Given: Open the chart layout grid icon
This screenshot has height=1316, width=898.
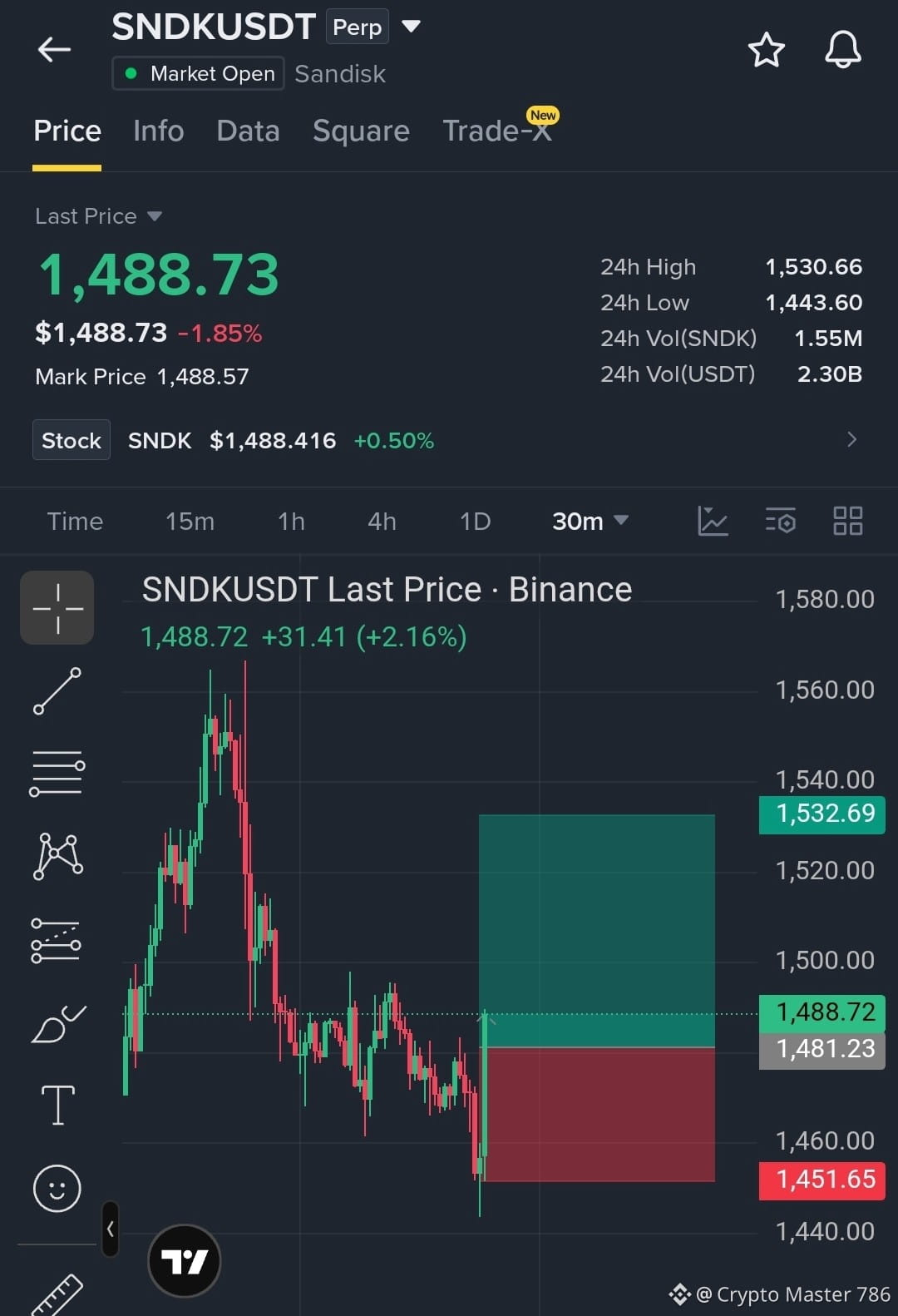Looking at the screenshot, I should pos(847,522).
